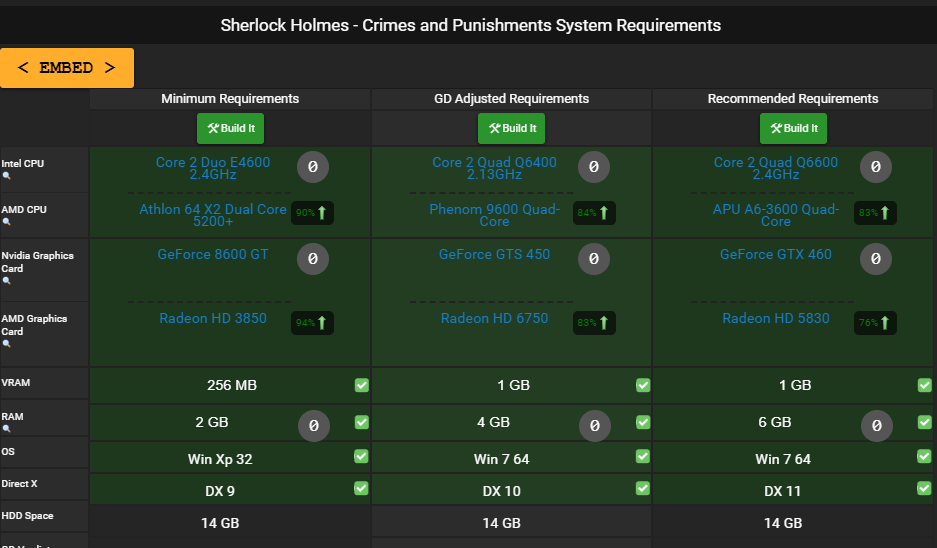The height and width of the screenshot is (548, 937).
Task: Click the Direct X row label
Action: coord(19,483)
